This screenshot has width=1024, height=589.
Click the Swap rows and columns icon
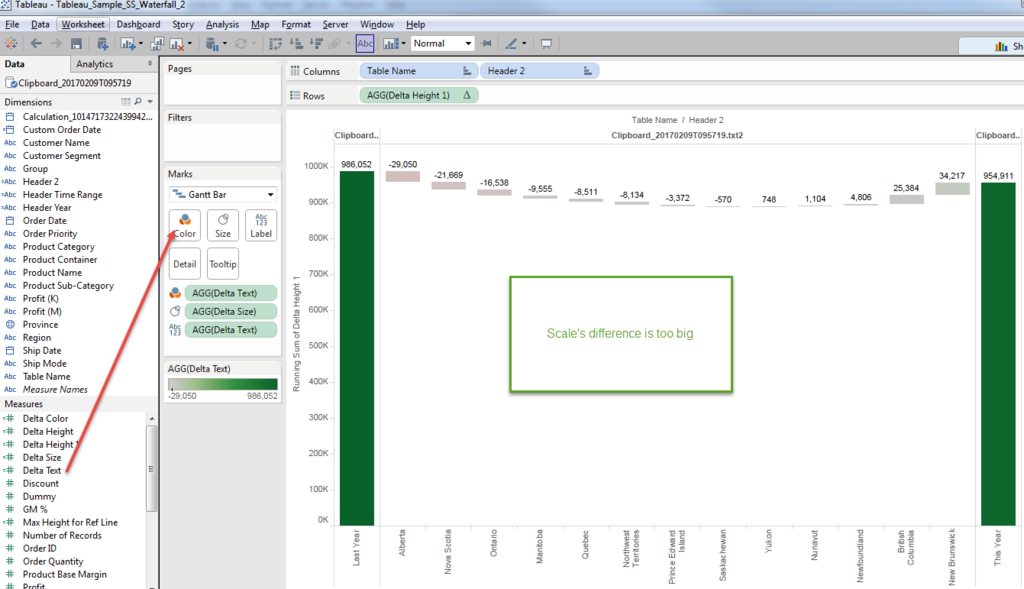[275, 44]
